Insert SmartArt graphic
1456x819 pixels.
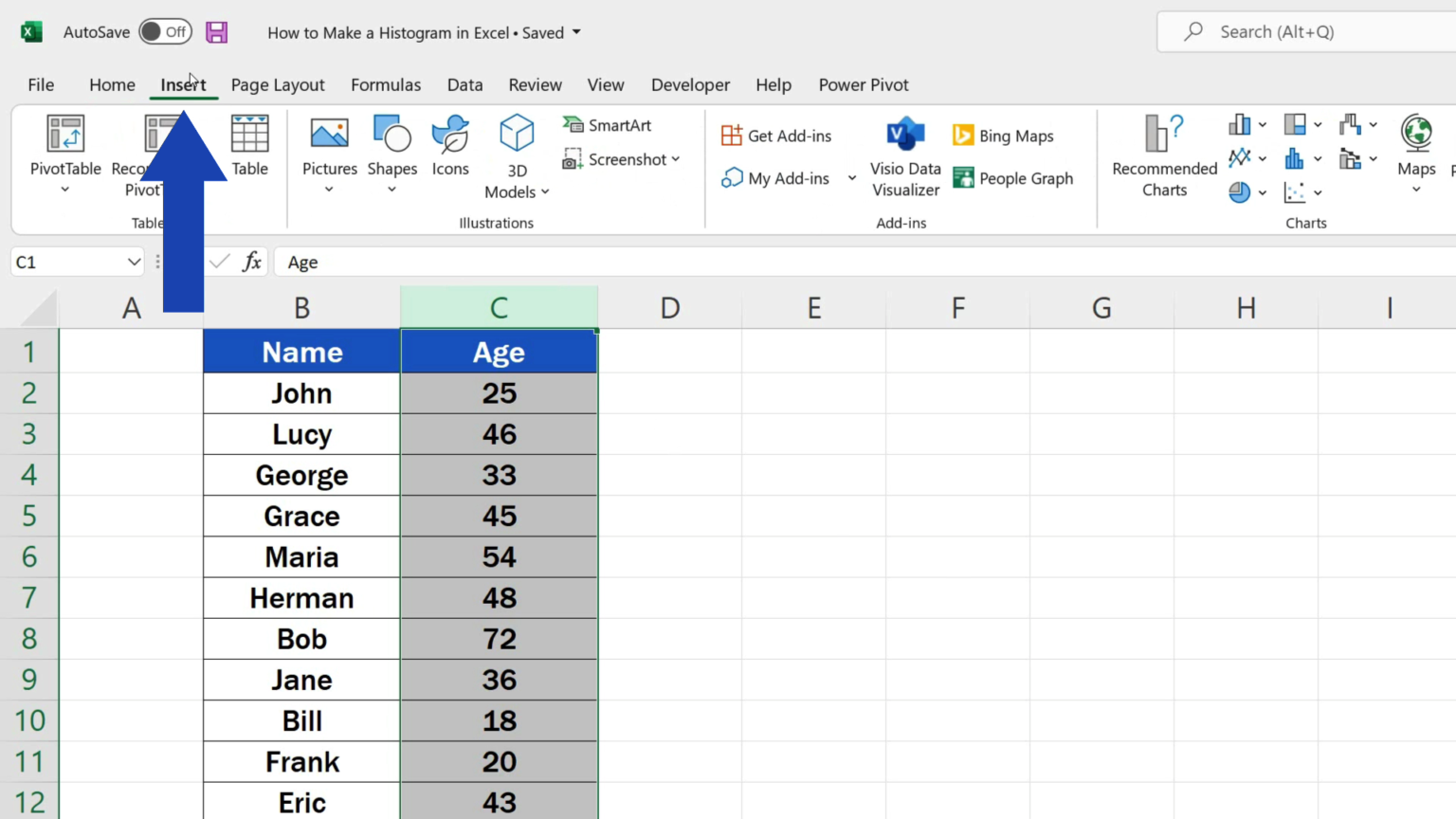608,124
